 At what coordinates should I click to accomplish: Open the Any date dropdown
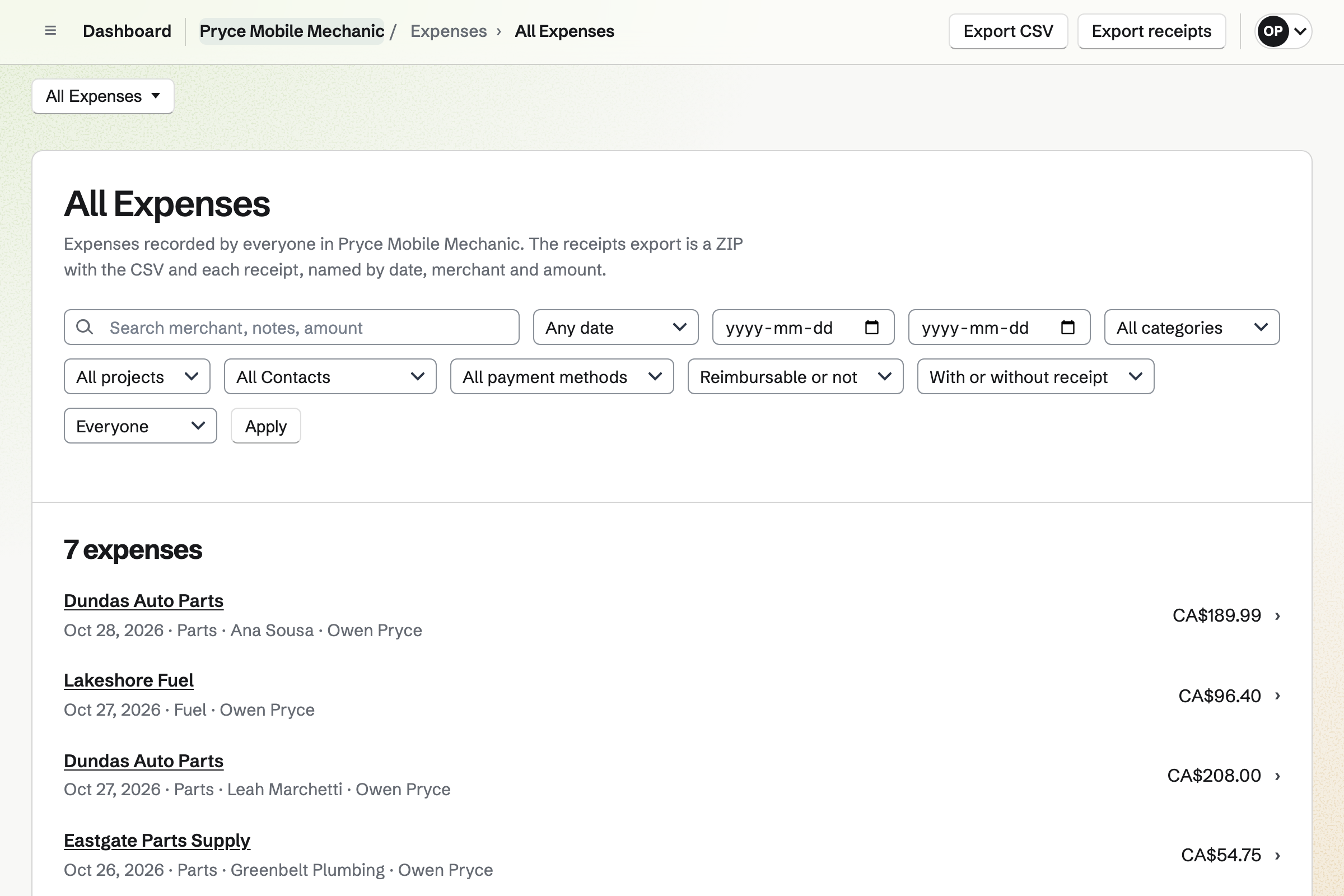(x=615, y=328)
